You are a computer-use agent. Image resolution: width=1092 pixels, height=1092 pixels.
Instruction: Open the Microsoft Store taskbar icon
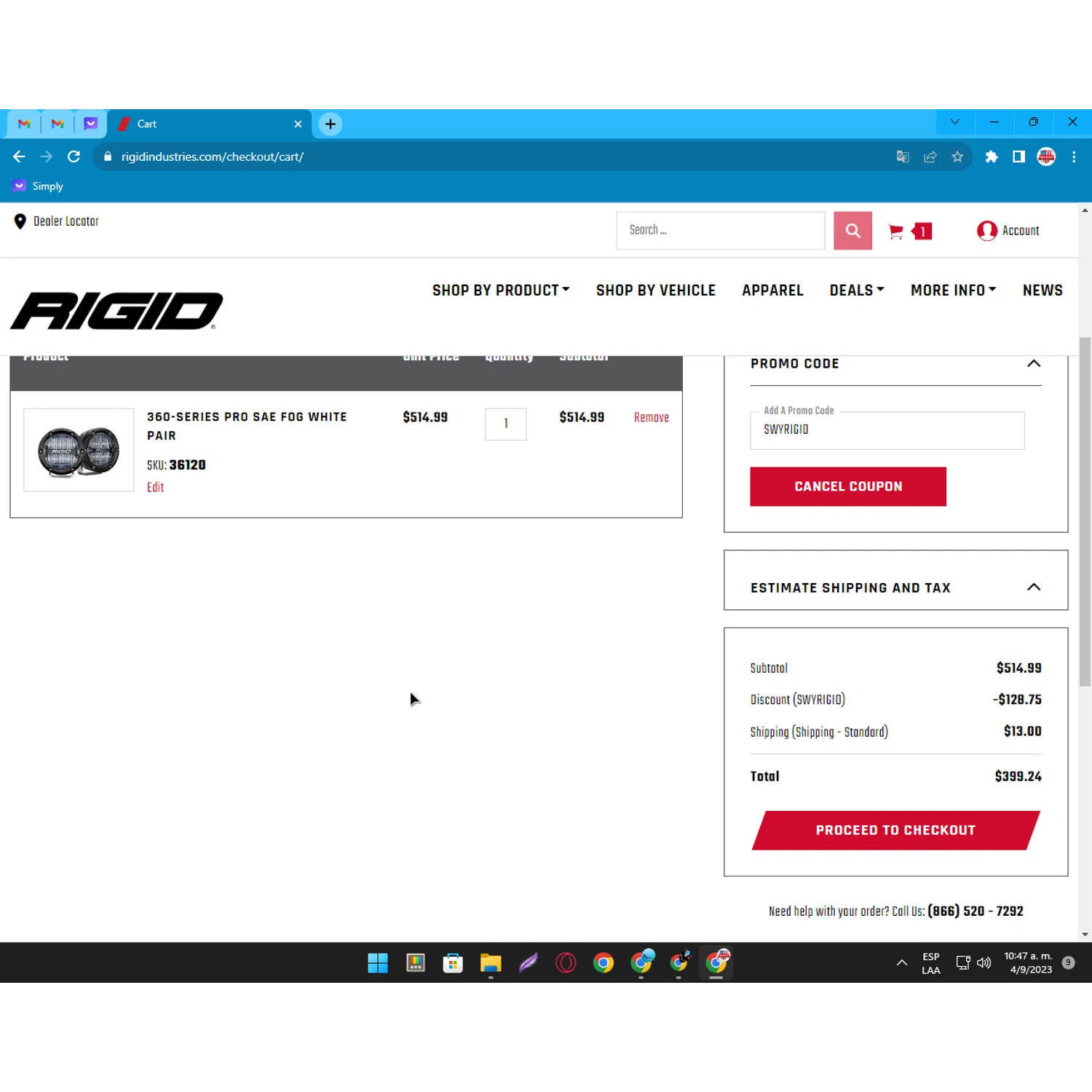(453, 962)
